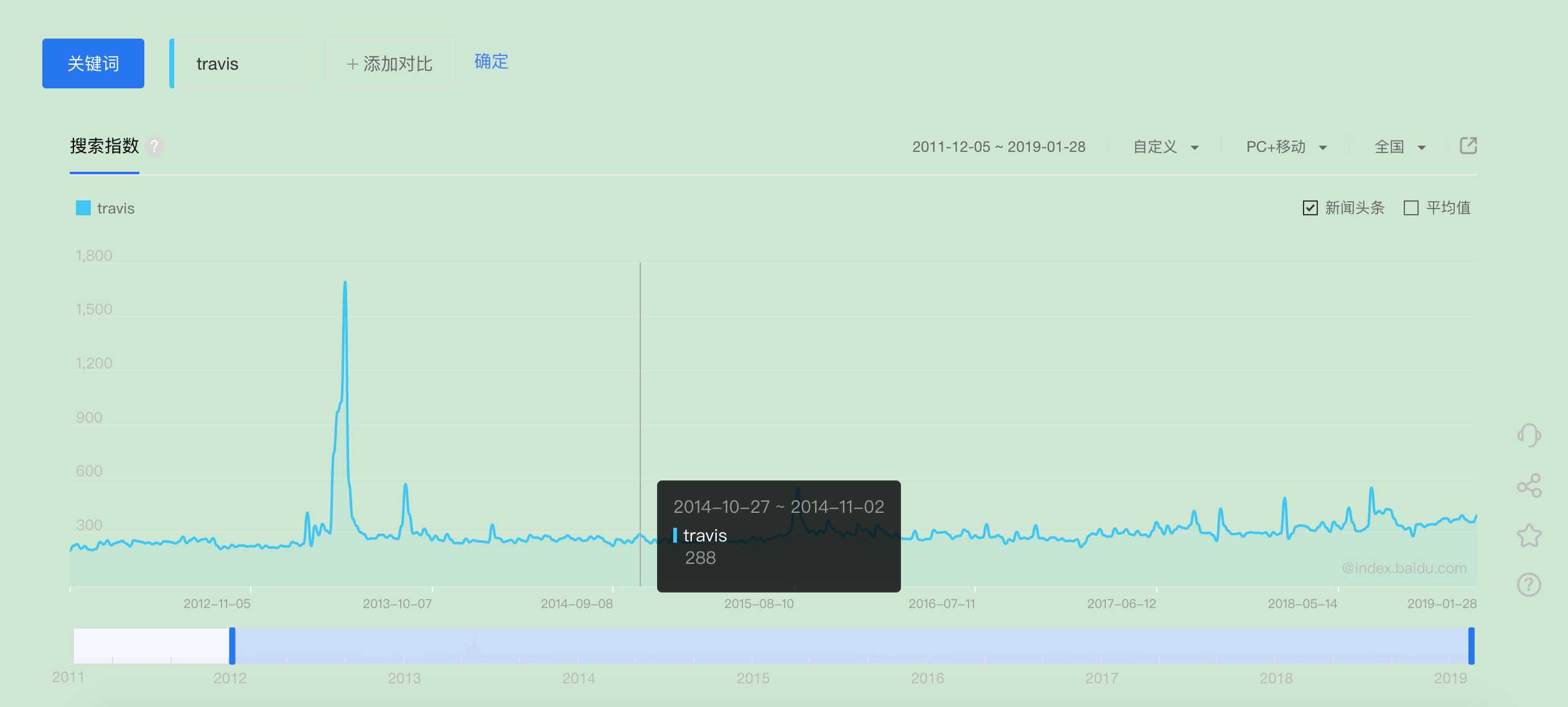The height and width of the screenshot is (707, 1568).
Task: Click the favorite star icon
Action: click(x=1529, y=535)
